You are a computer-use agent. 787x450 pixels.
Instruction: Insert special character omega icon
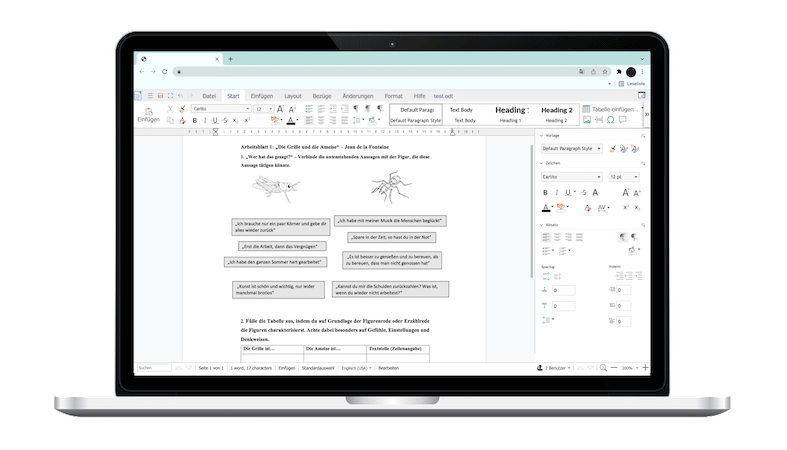(x=610, y=120)
